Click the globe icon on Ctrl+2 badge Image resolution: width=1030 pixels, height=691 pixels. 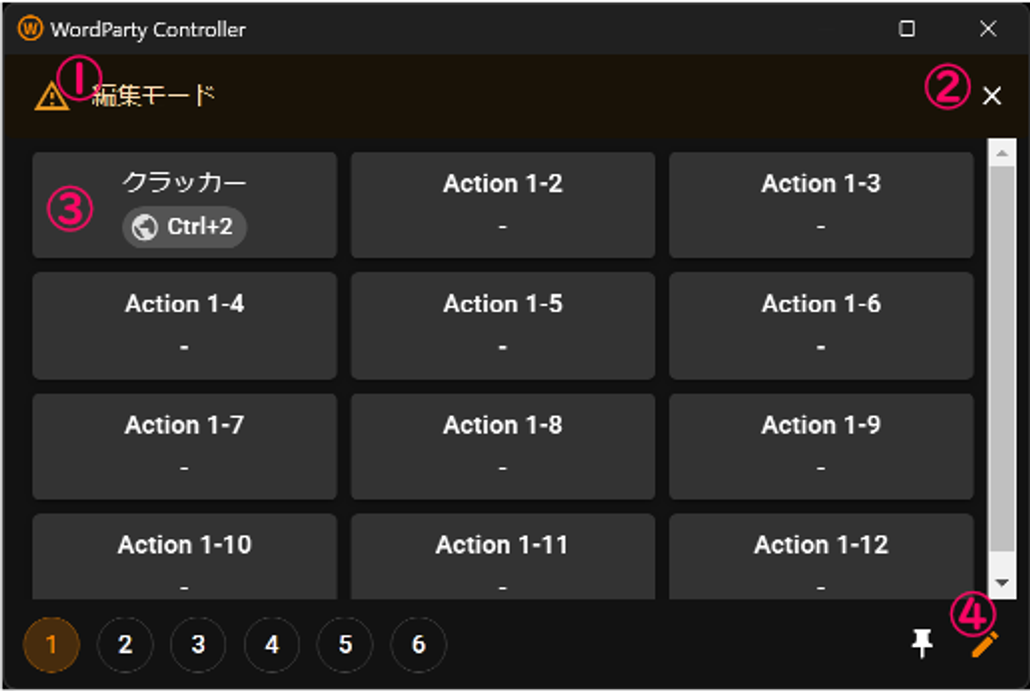pos(145,228)
